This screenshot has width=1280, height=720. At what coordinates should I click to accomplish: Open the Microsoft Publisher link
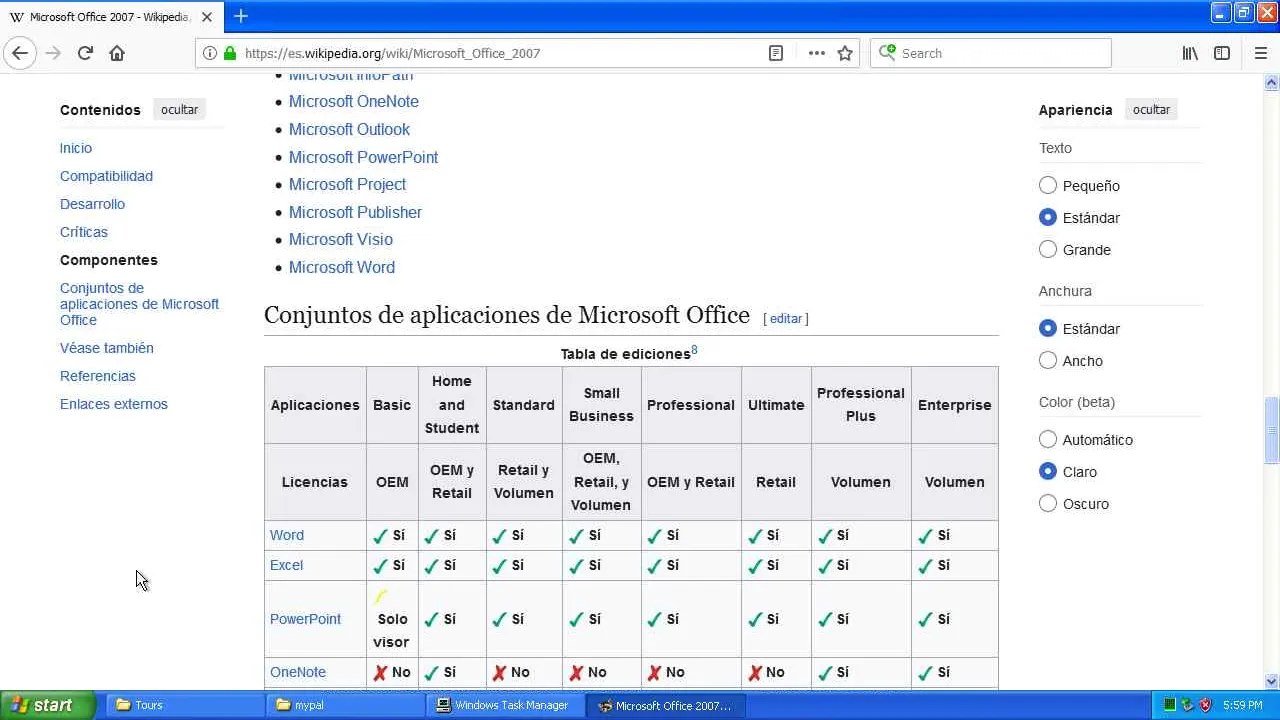tap(355, 212)
